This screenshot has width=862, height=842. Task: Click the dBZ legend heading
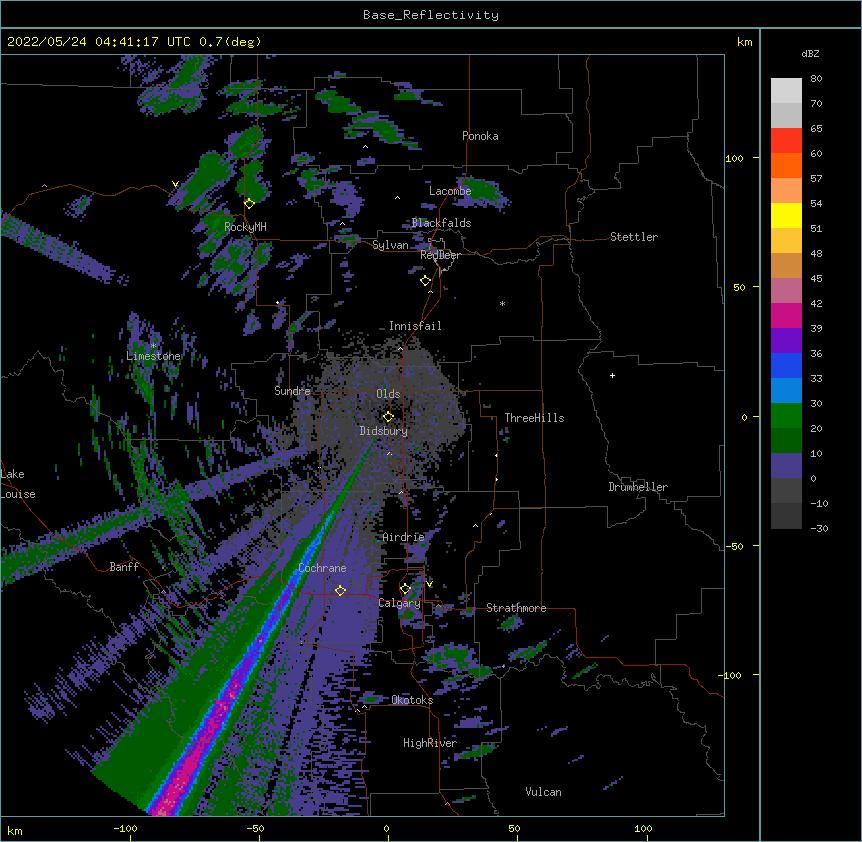[x=810, y=54]
